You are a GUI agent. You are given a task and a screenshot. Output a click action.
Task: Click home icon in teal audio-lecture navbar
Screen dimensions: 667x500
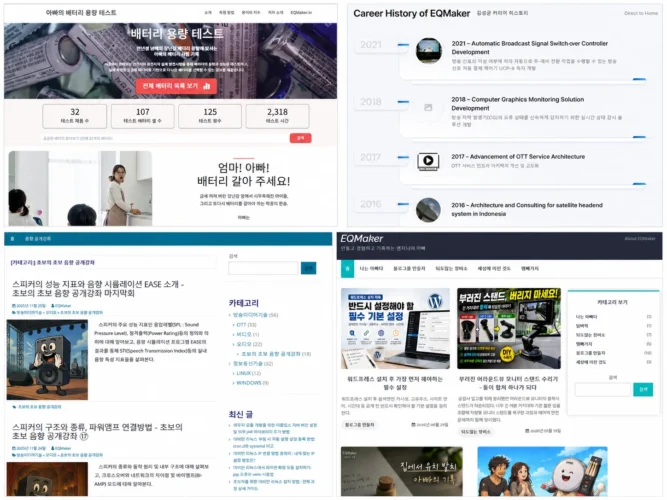12,239
